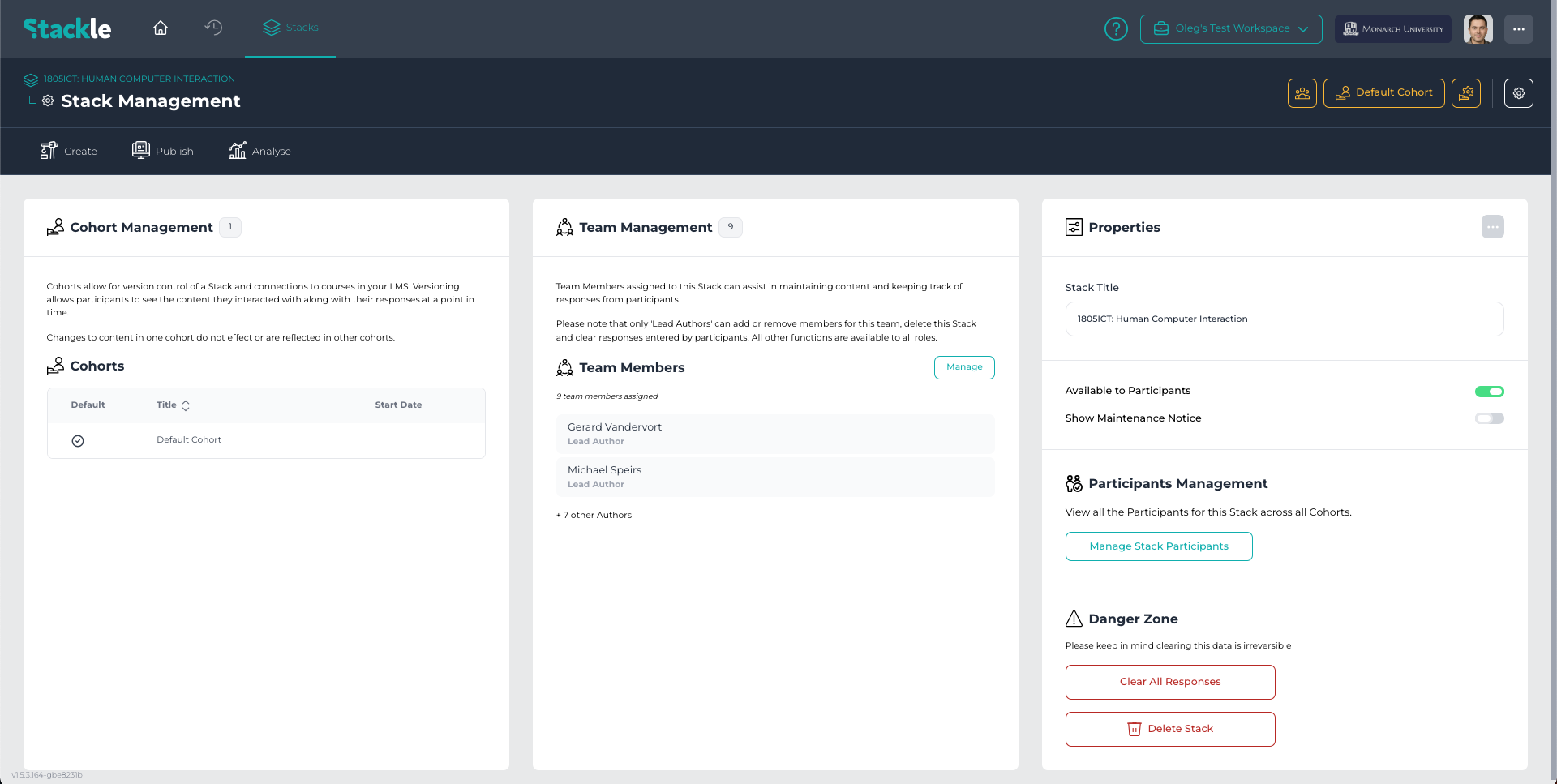Click the Publish icon
1557x784 pixels.
139,150
